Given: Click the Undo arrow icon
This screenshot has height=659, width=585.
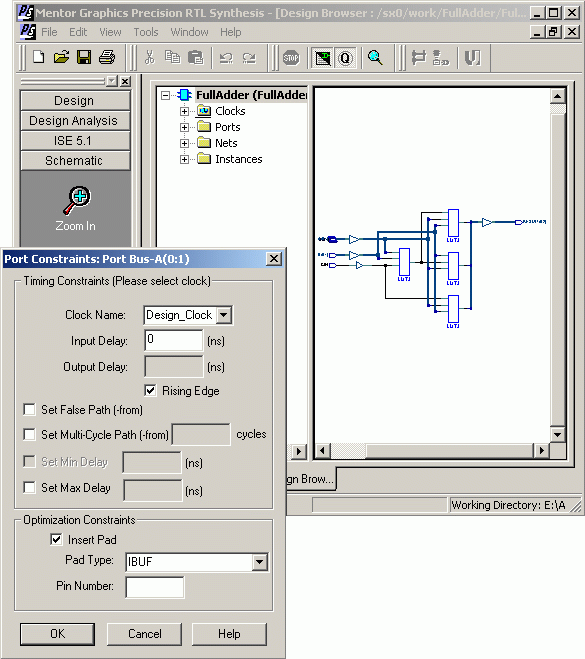Looking at the screenshot, I should [226, 58].
